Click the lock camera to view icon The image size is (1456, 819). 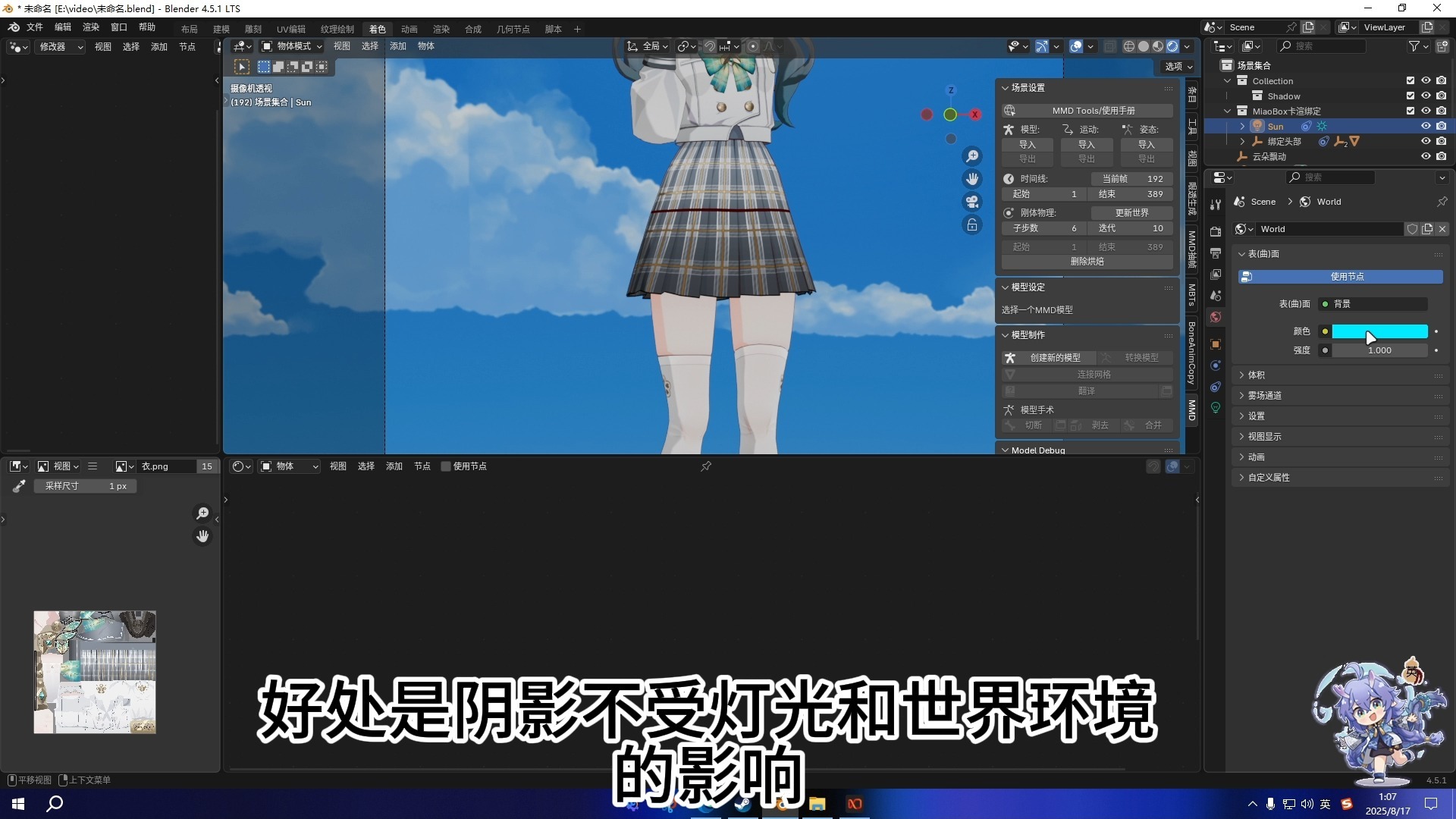click(x=972, y=224)
